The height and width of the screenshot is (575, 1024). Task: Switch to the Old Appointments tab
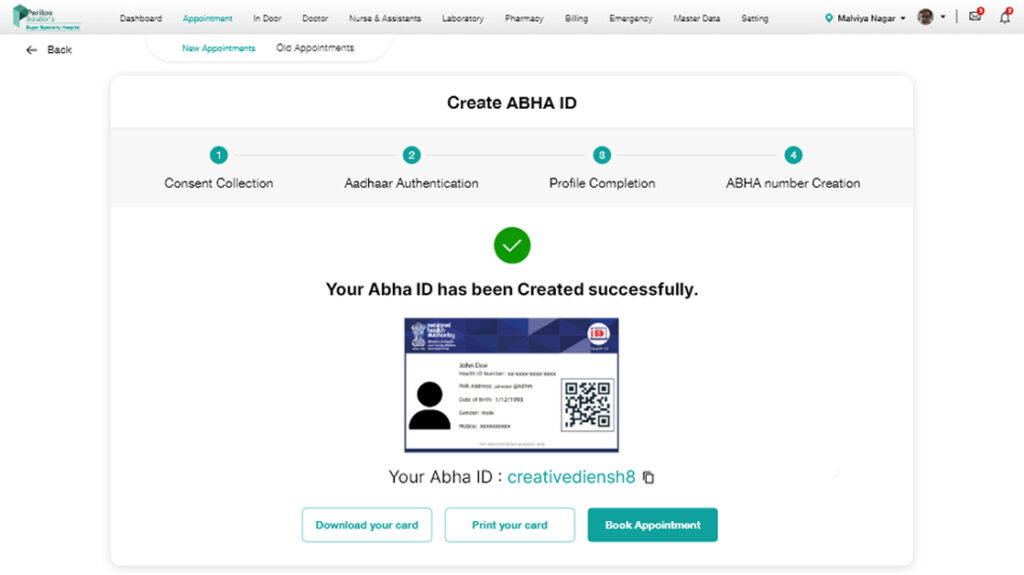(x=315, y=48)
